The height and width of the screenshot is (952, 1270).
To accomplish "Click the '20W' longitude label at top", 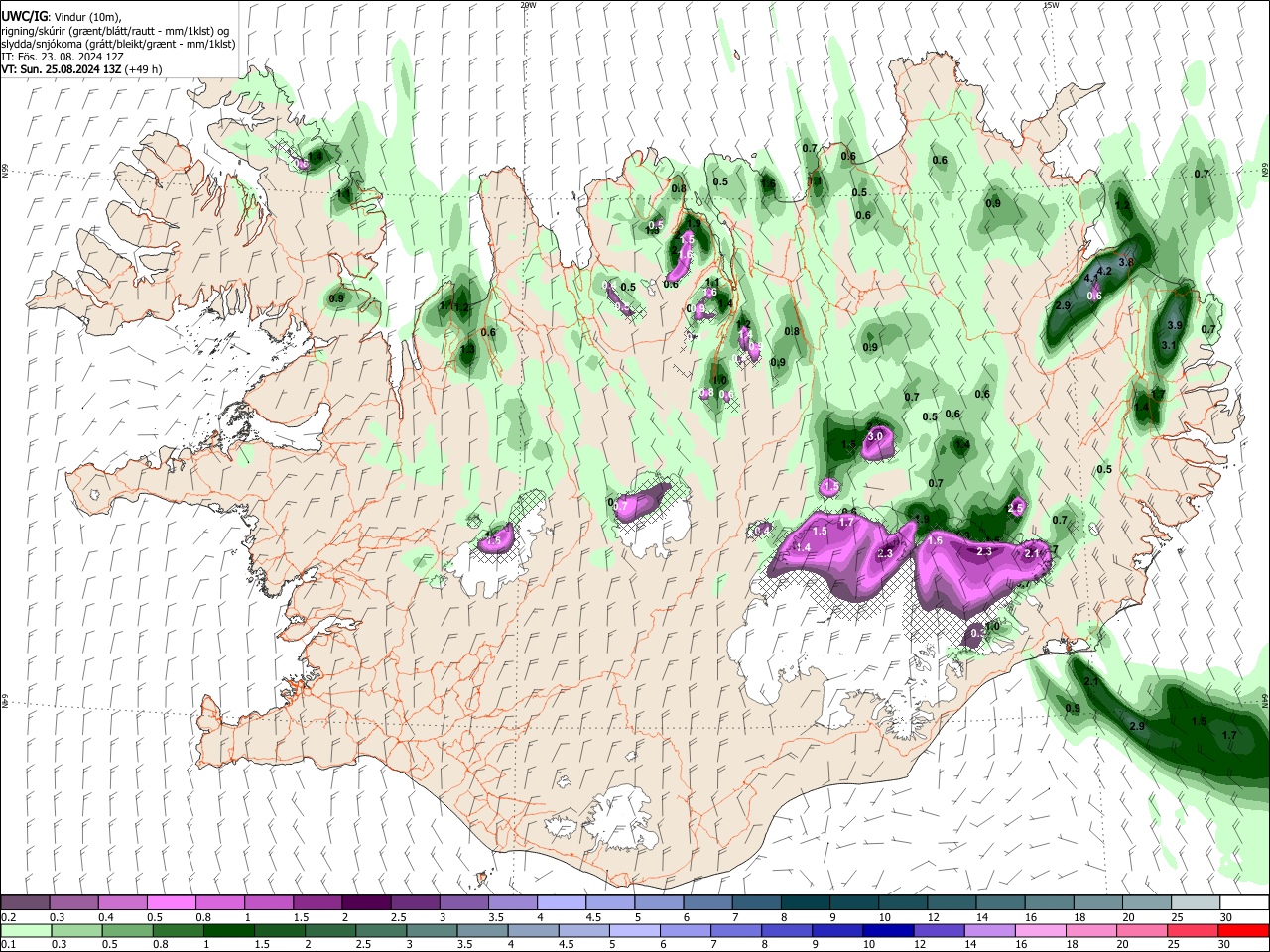I will click(528, 5).
